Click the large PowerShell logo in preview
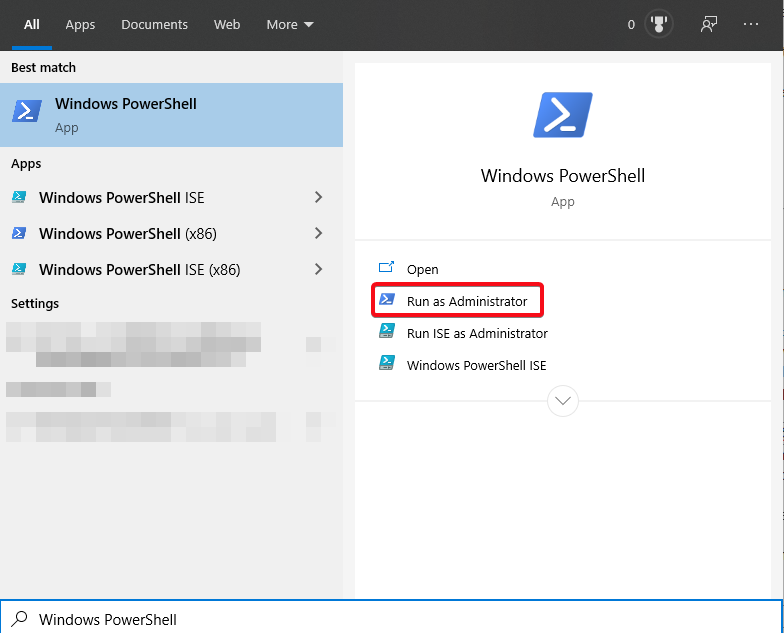784x633 pixels. click(x=562, y=115)
